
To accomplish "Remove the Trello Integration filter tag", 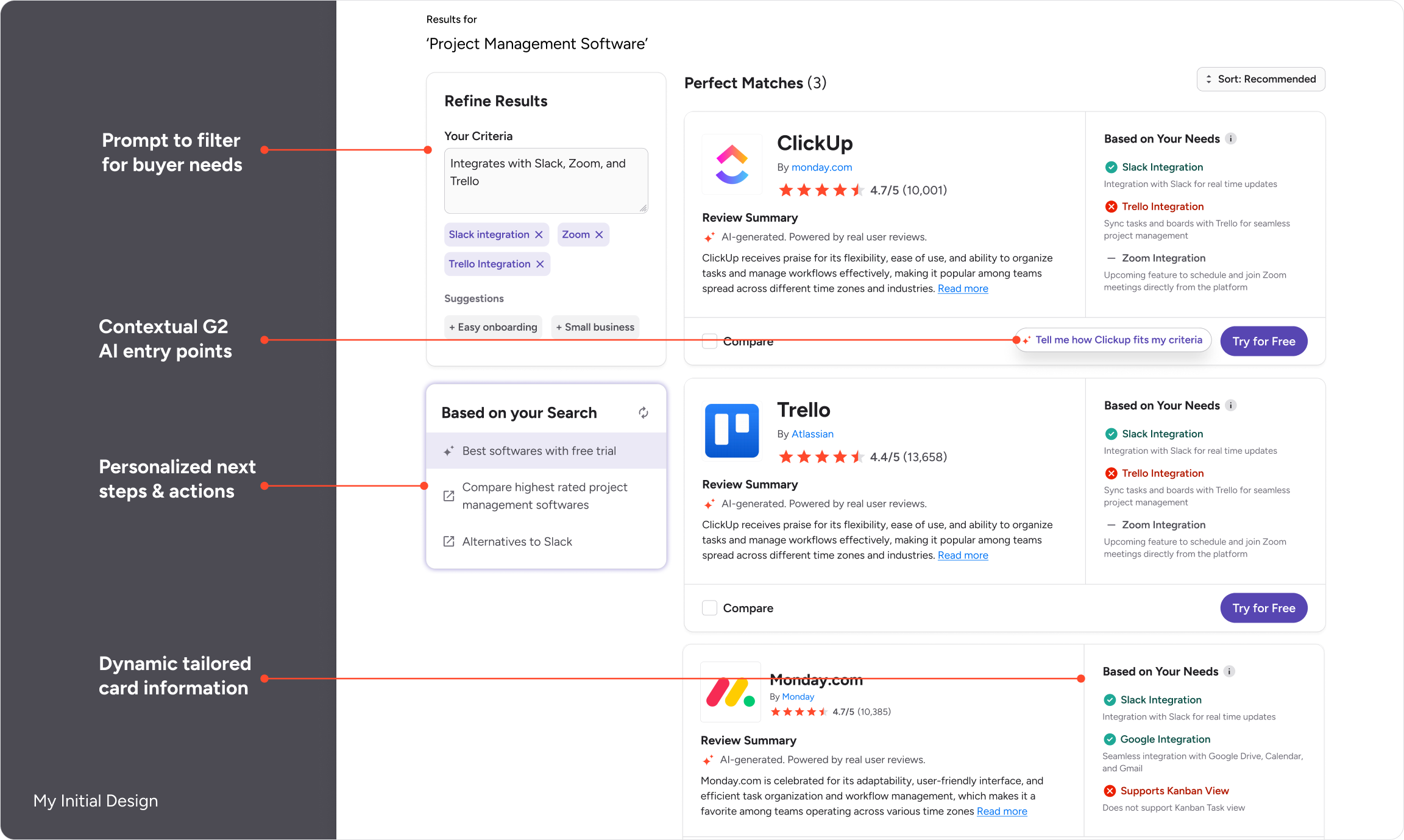I will coord(540,264).
